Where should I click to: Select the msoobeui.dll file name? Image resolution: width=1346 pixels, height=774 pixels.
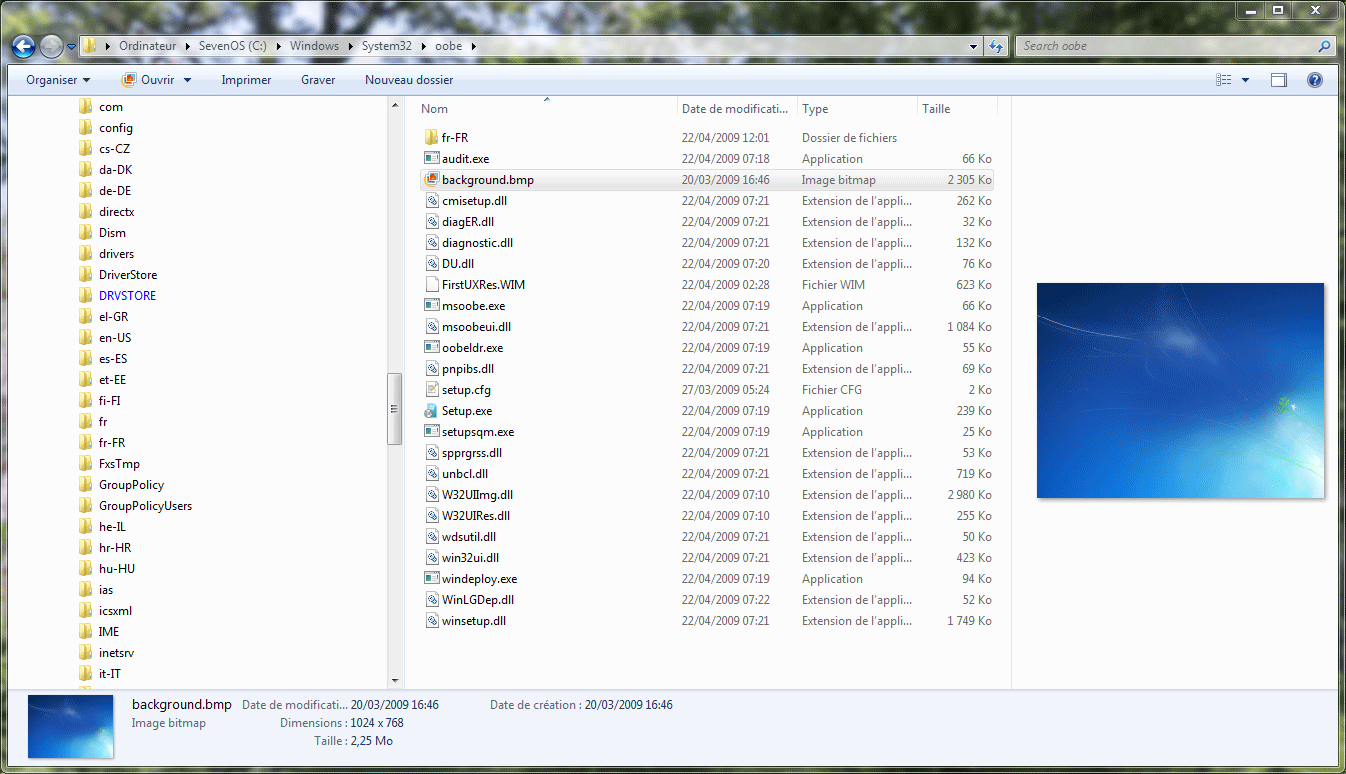pos(476,327)
